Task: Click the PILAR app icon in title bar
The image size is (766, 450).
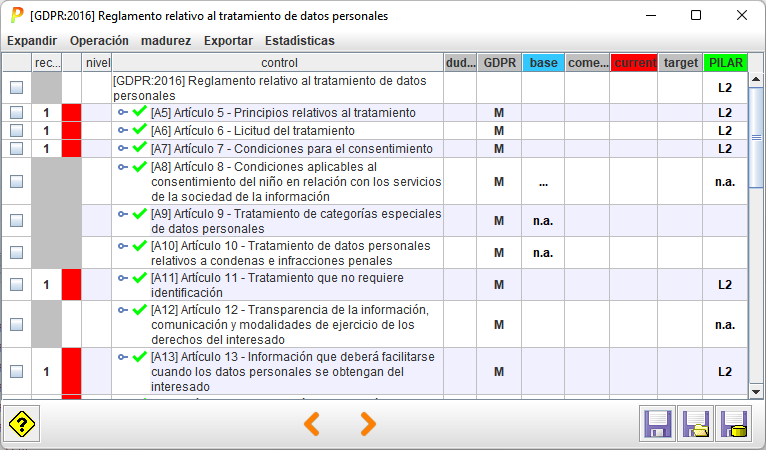Action: coord(17,15)
